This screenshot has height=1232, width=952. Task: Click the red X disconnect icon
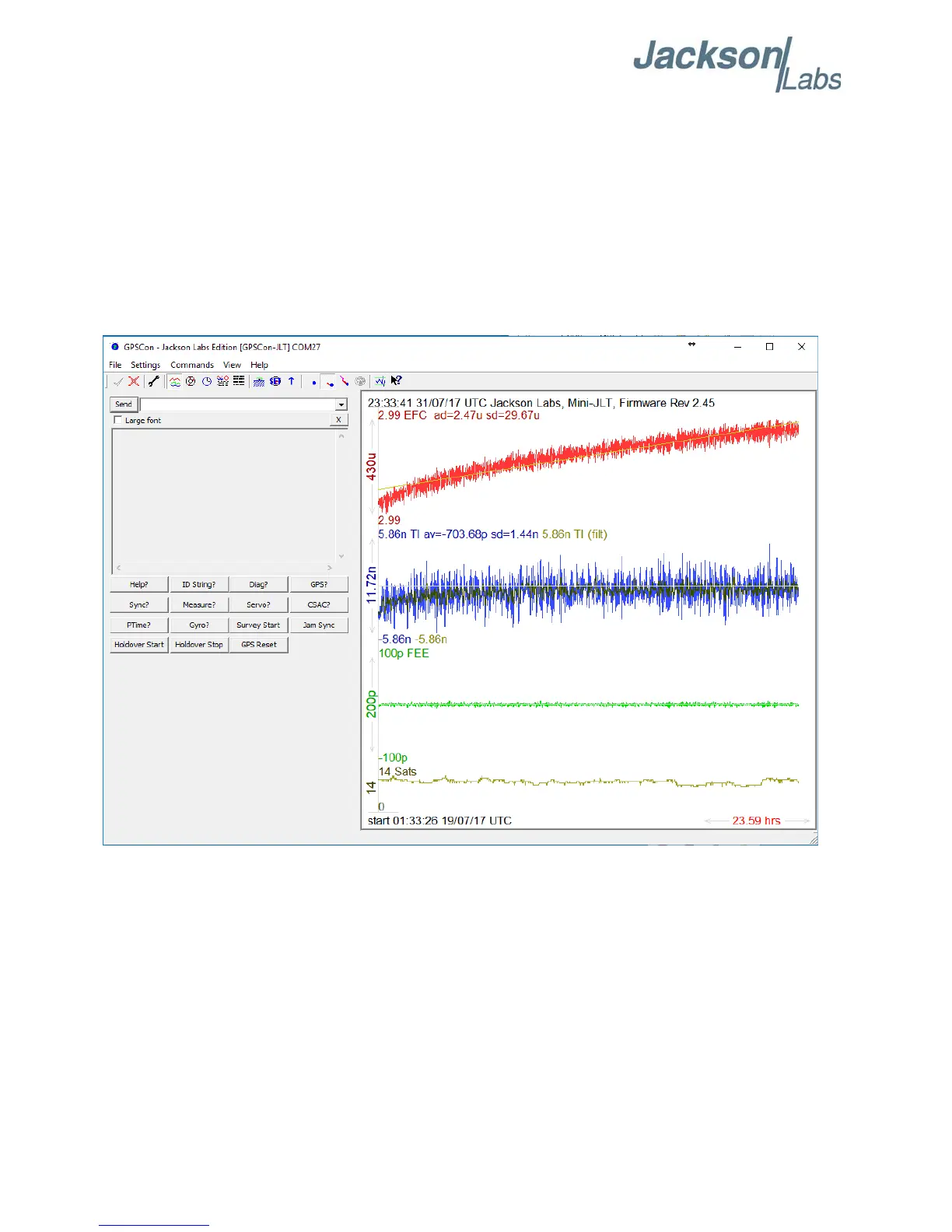coord(134,381)
